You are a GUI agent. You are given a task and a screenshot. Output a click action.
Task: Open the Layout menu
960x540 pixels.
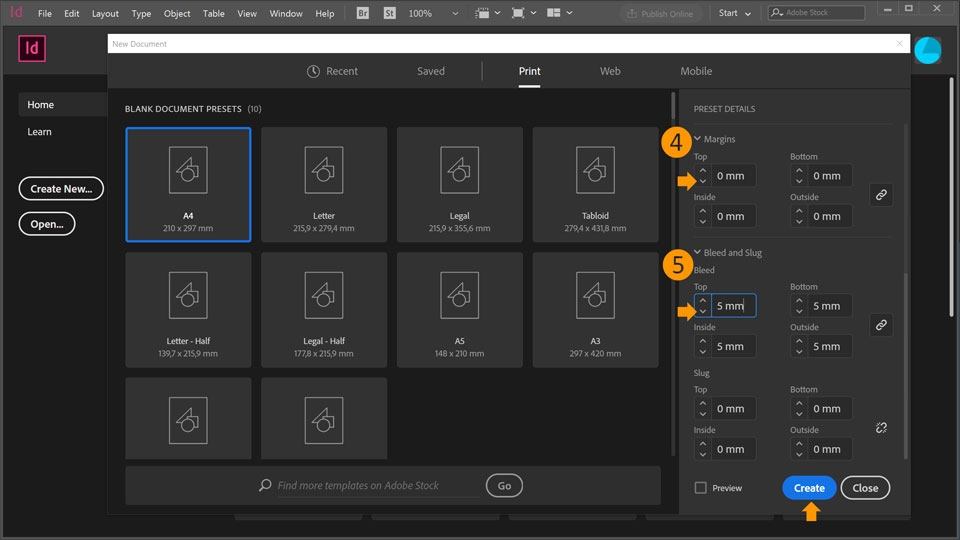[105, 13]
